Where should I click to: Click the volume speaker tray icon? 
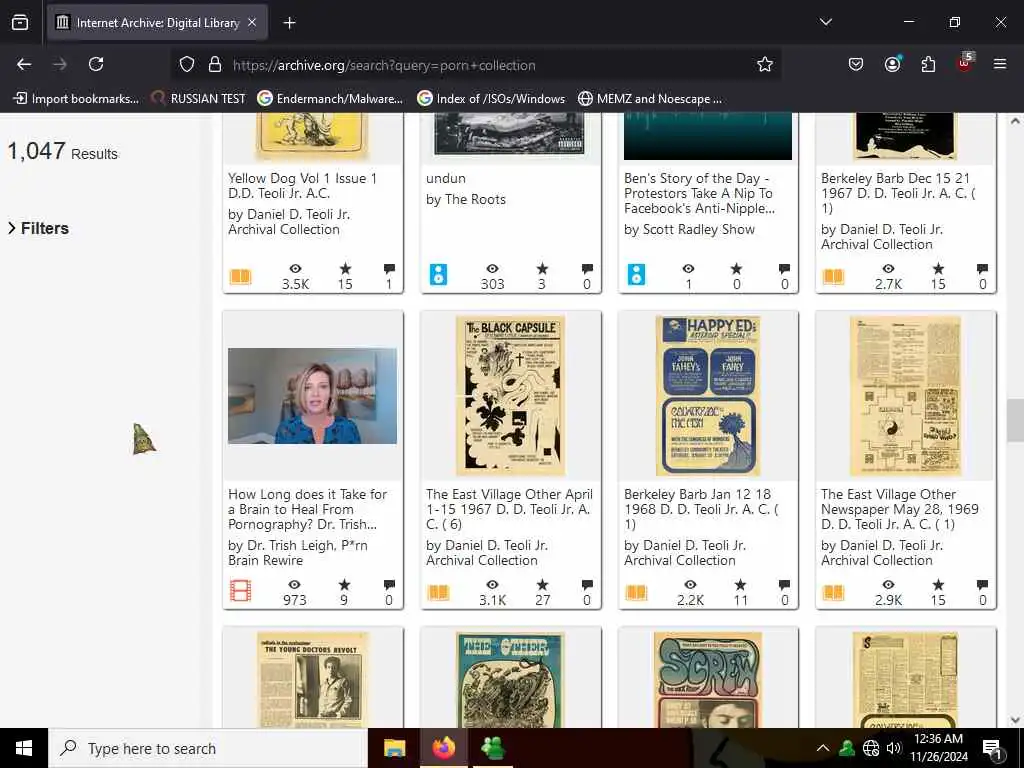[x=893, y=748]
